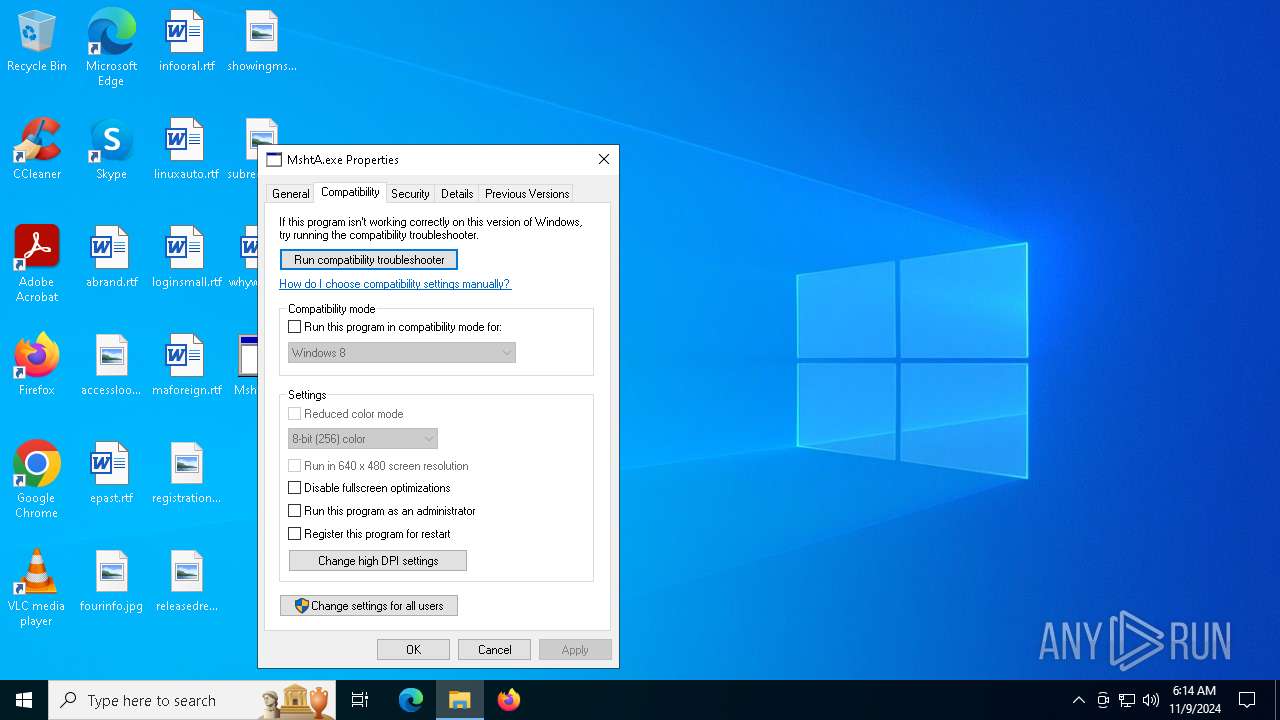
Task: Show hidden icons in the system tray
Action: (1078, 700)
